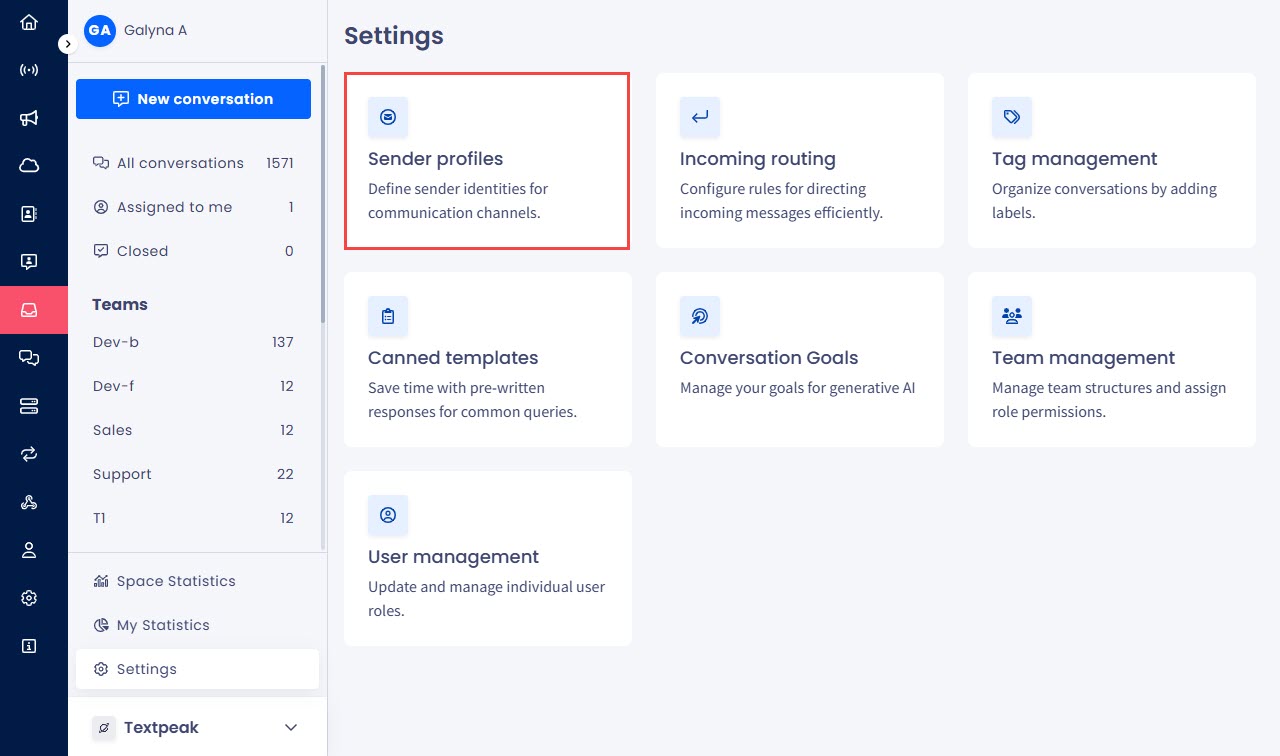Open the Home icon in the left rail
This screenshot has width=1280, height=756.
[29, 22]
